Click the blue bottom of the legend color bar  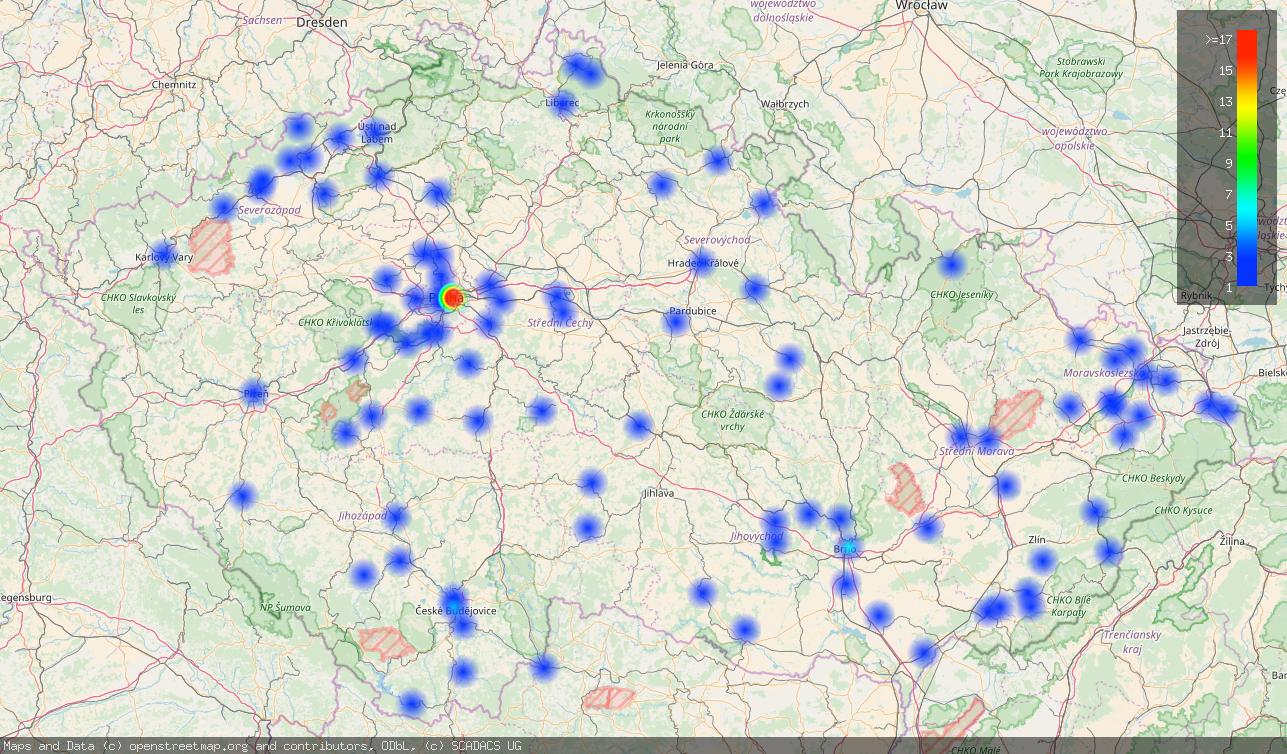tap(1246, 279)
